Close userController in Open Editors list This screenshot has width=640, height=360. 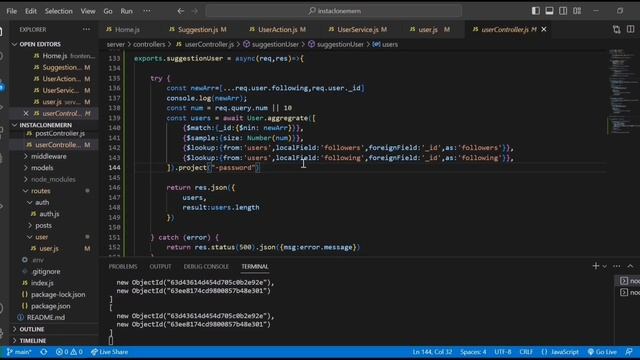click(x=26, y=113)
